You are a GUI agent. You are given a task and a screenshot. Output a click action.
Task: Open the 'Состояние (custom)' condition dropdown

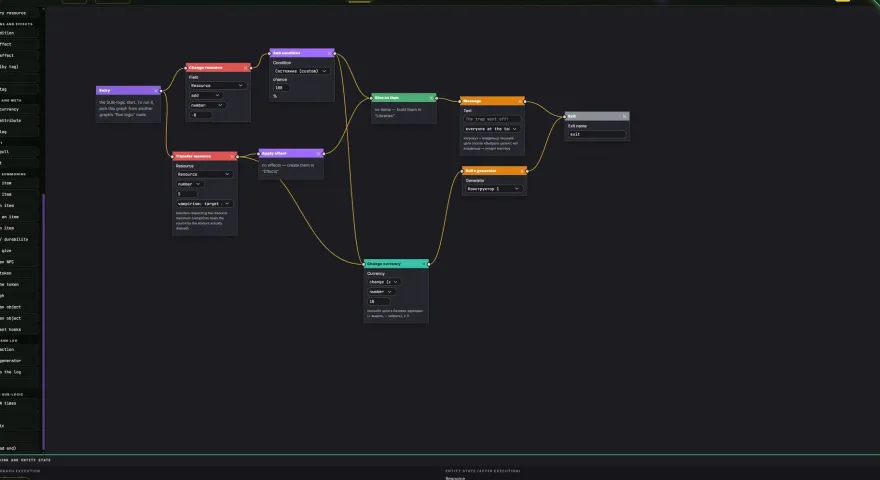tap(301, 71)
